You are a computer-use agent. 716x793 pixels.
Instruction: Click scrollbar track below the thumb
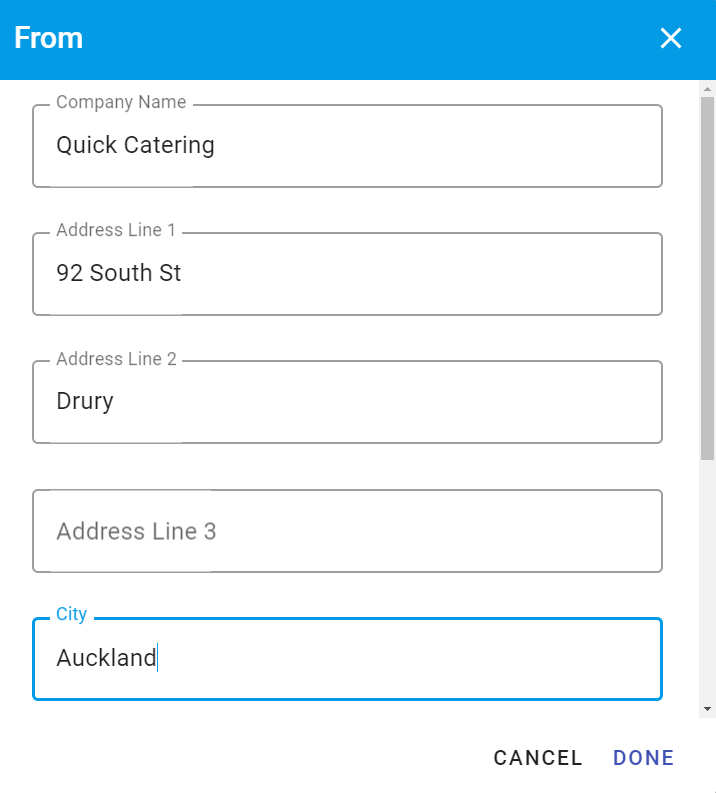[x=707, y=580]
